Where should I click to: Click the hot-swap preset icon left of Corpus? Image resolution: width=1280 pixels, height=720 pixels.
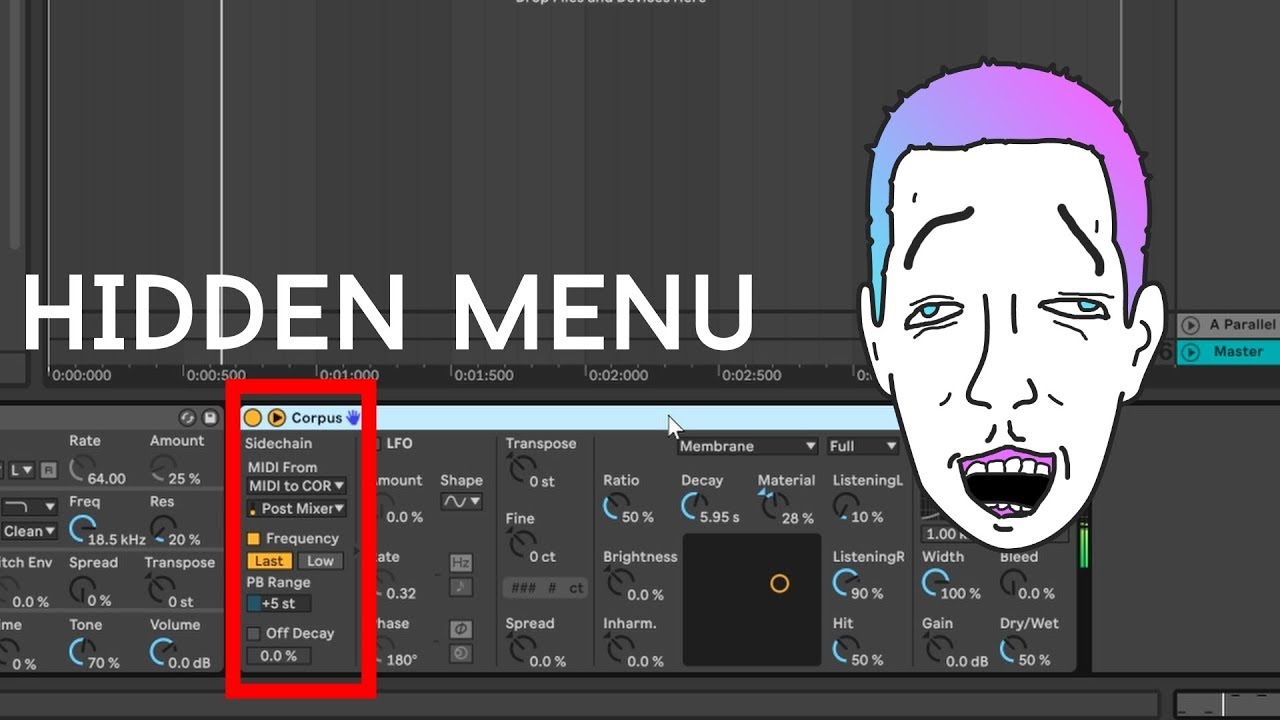(187, 418)
